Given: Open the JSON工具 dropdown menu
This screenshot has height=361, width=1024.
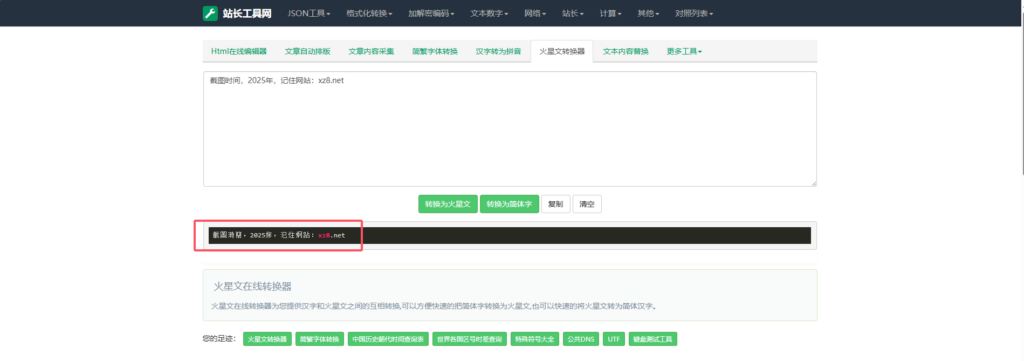Looking at the screenshot, I should (309, 13).
